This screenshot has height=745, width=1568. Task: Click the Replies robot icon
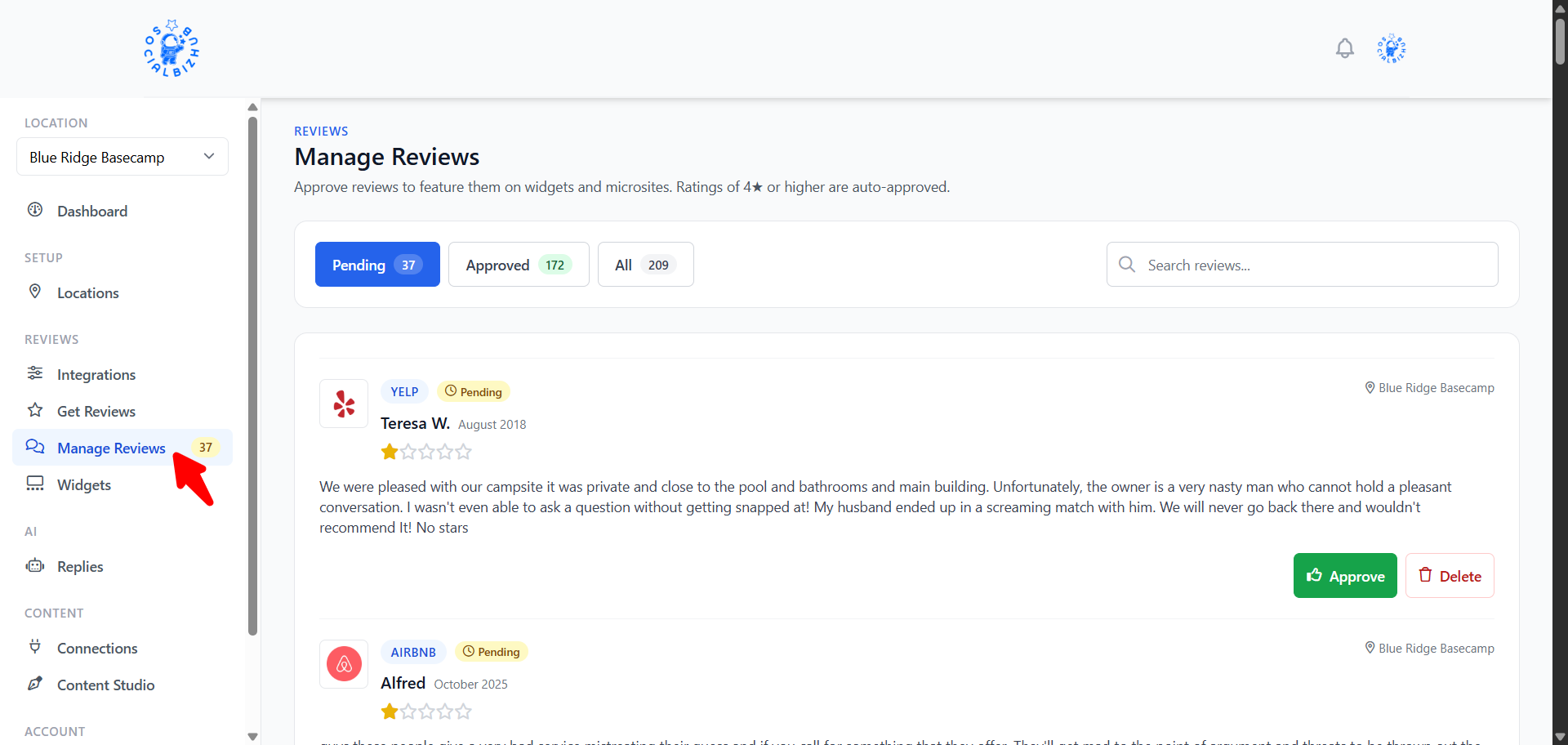(x=35, y=565)
